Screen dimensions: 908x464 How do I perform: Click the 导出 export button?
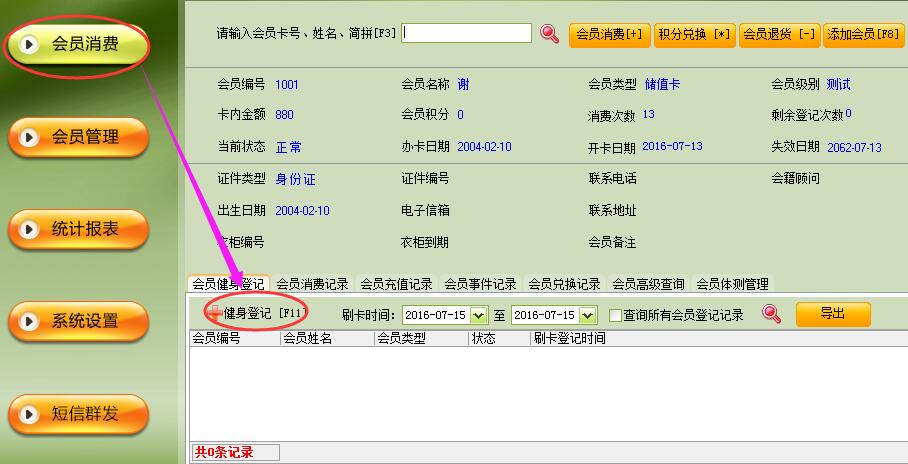(833, 314)
